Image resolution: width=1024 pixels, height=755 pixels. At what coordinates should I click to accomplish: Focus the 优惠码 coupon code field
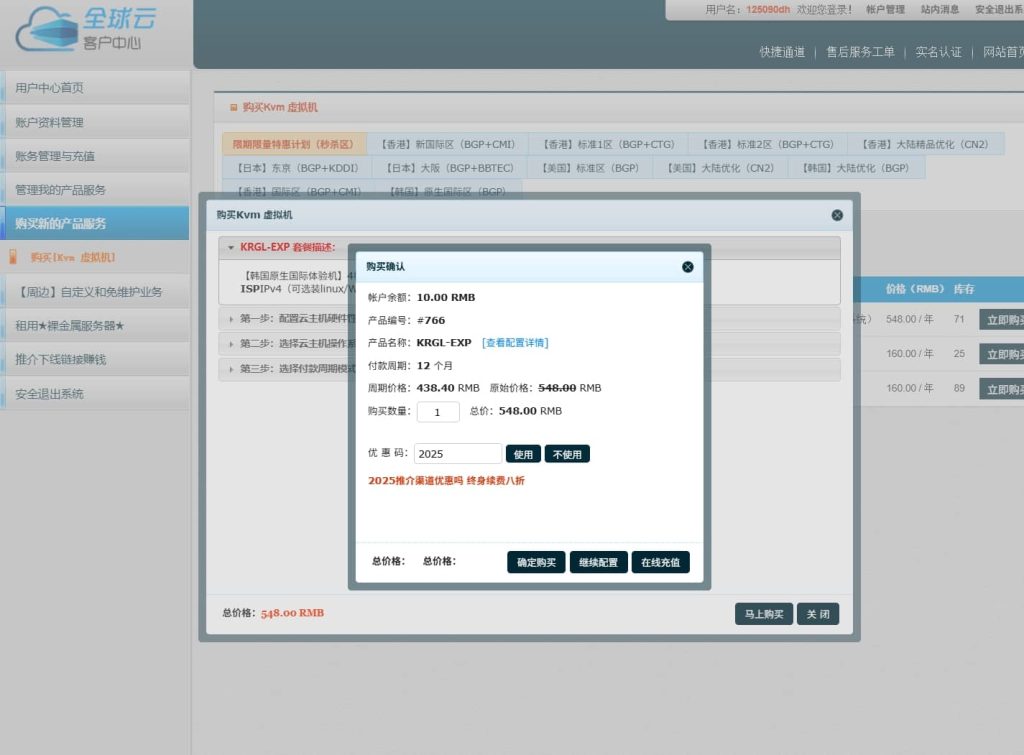pos(457,454)
